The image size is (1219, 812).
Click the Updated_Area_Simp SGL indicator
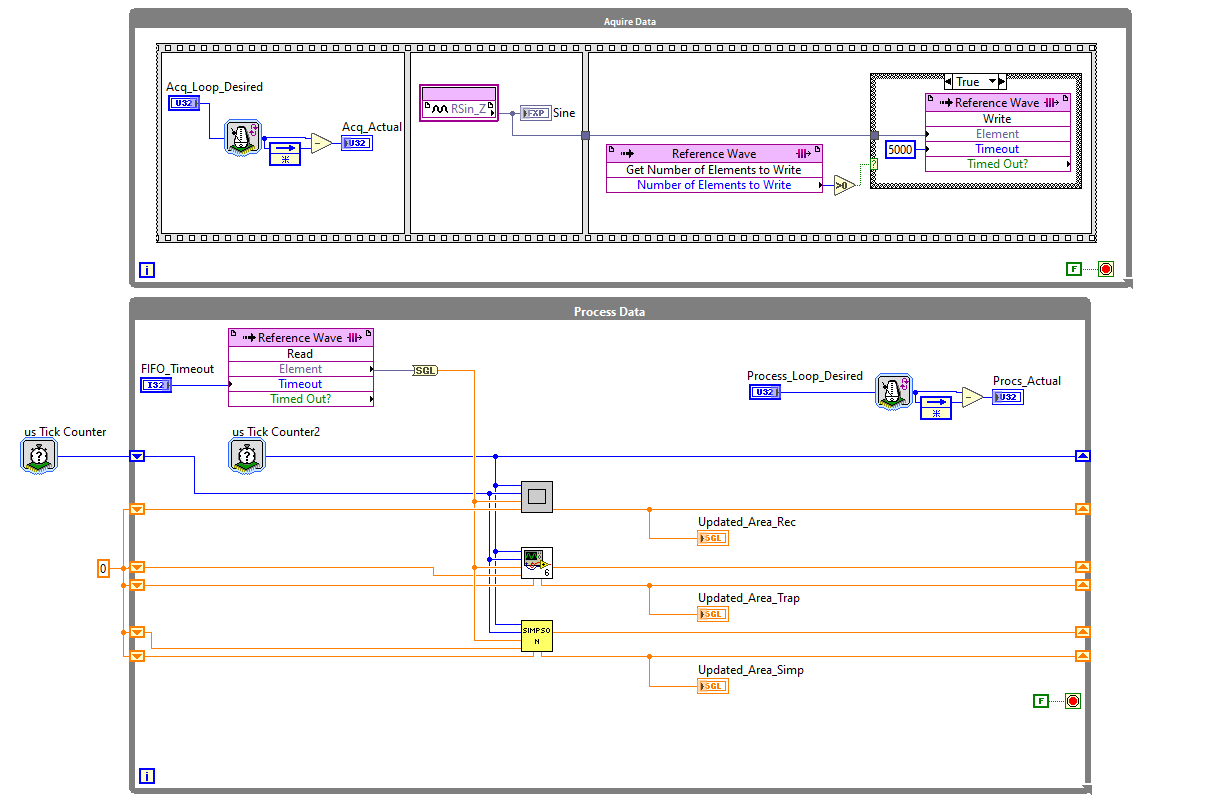(x=713, y=686)
